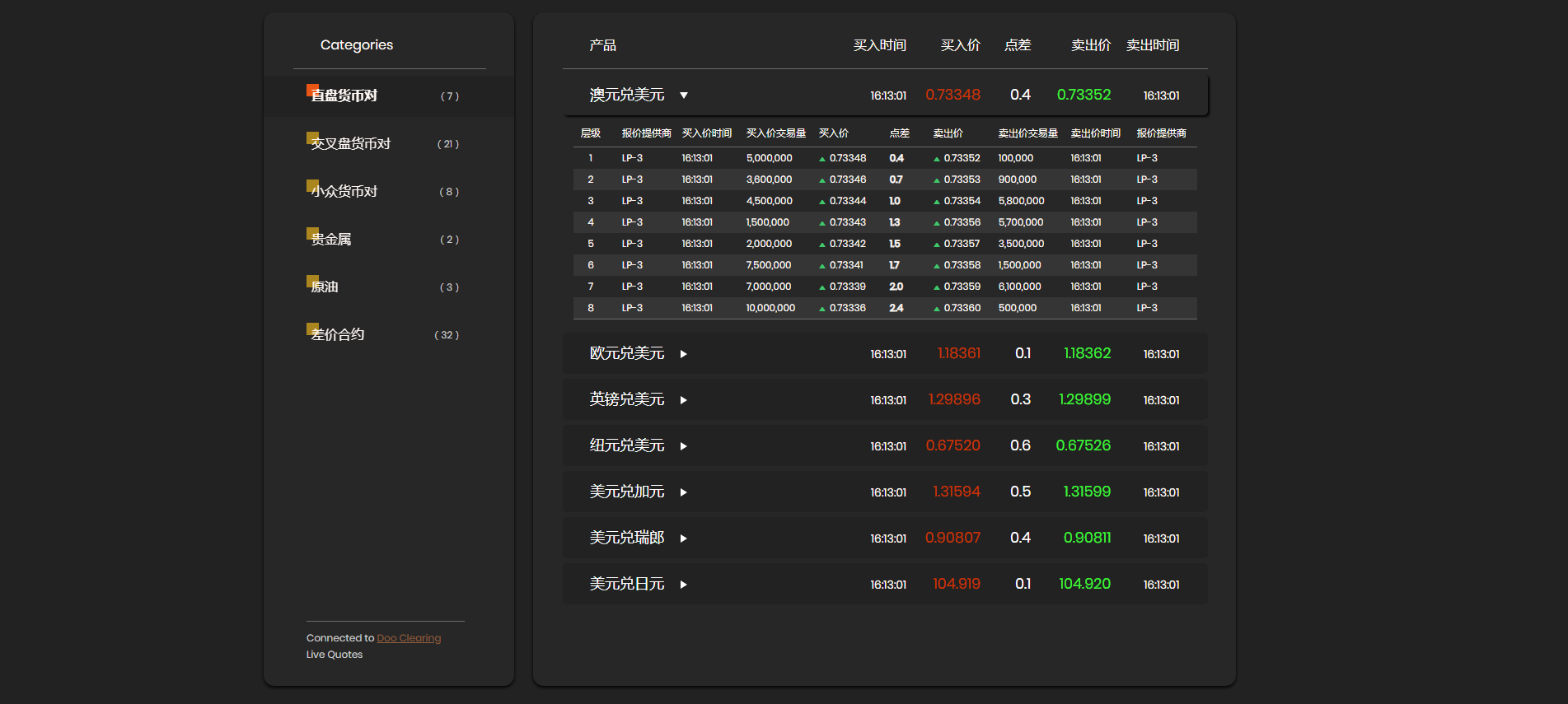Expand the 美元兑瑞郎 row arrow

click(x=684, y=538)
